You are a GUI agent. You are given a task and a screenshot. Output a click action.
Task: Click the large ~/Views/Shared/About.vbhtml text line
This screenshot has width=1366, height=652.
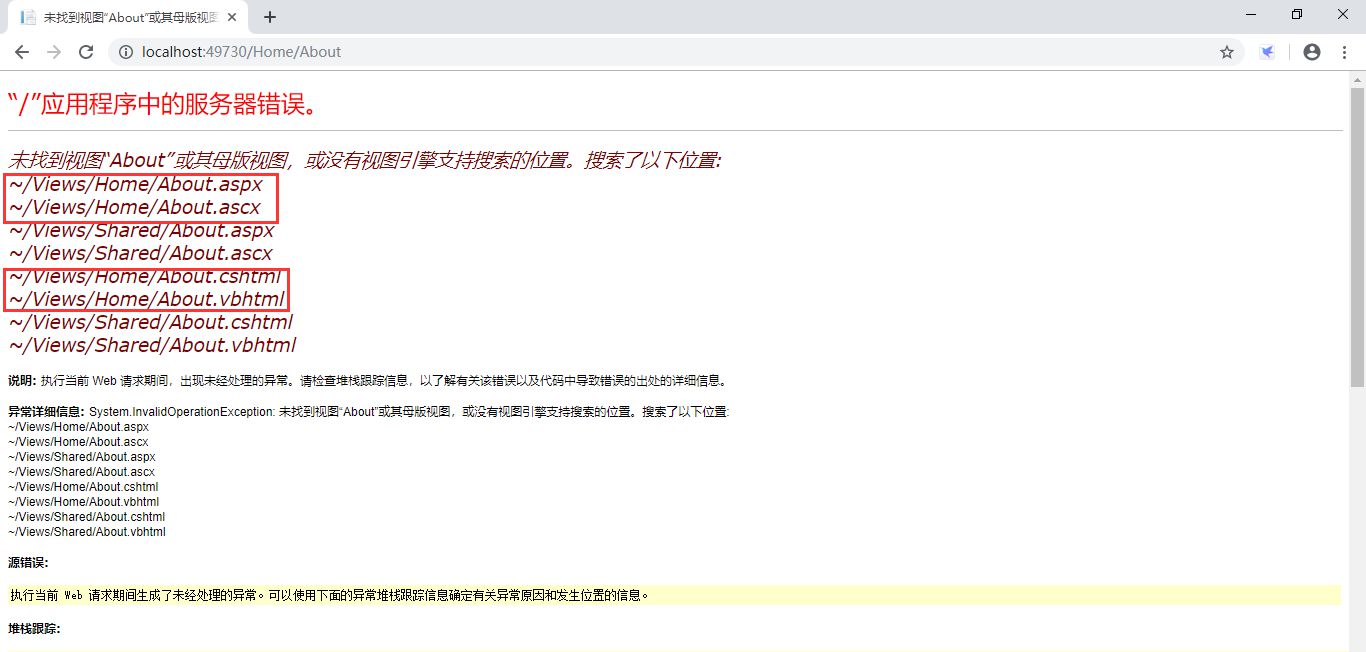point(152,346)
